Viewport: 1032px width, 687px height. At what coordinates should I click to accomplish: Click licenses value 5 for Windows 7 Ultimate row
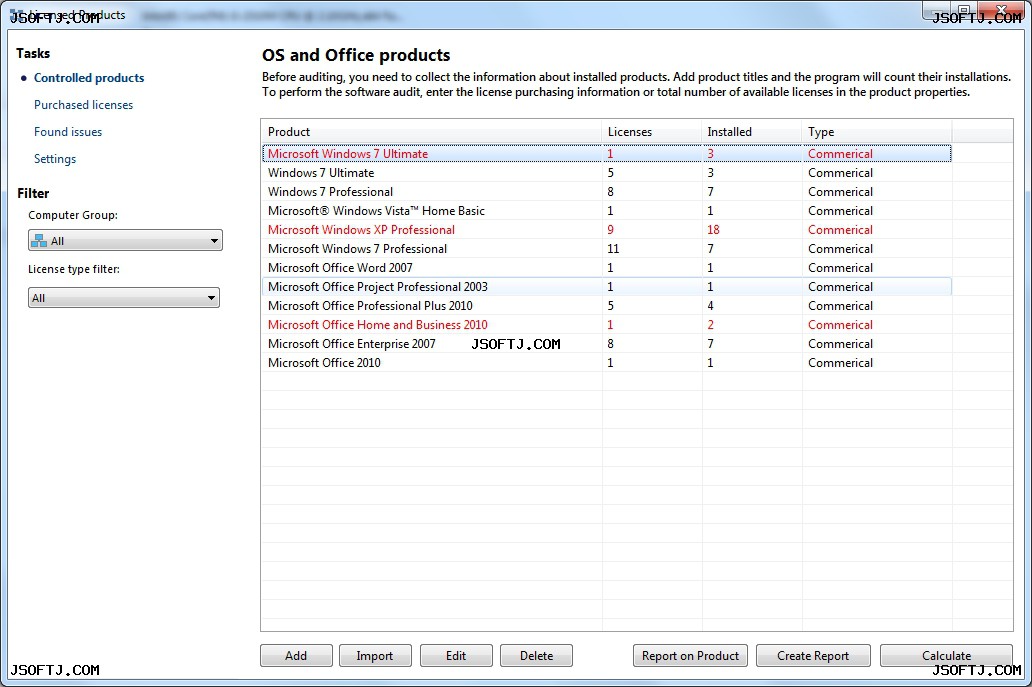coord(610,172)
